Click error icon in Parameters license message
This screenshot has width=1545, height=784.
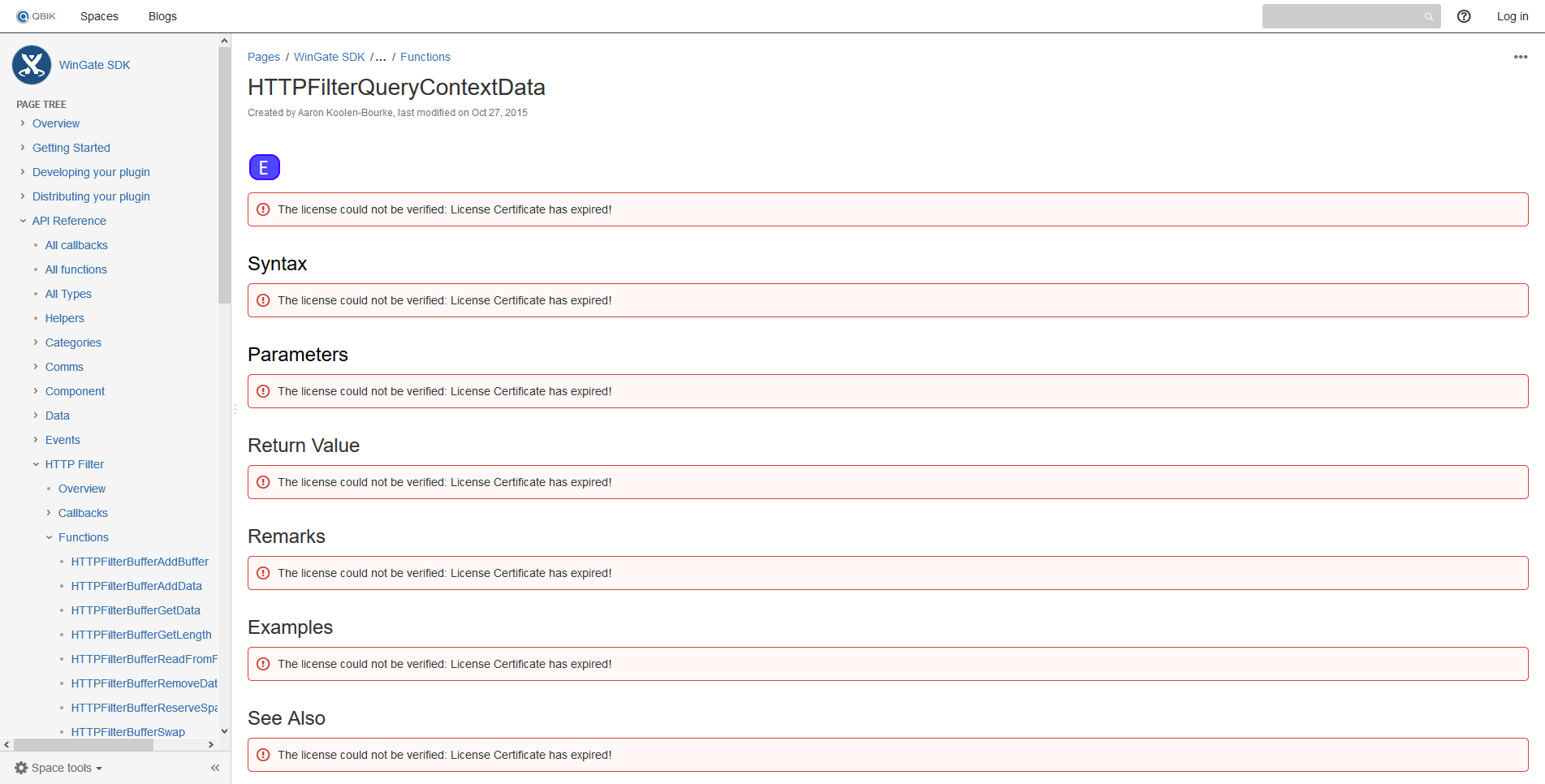tap(263, 391)
